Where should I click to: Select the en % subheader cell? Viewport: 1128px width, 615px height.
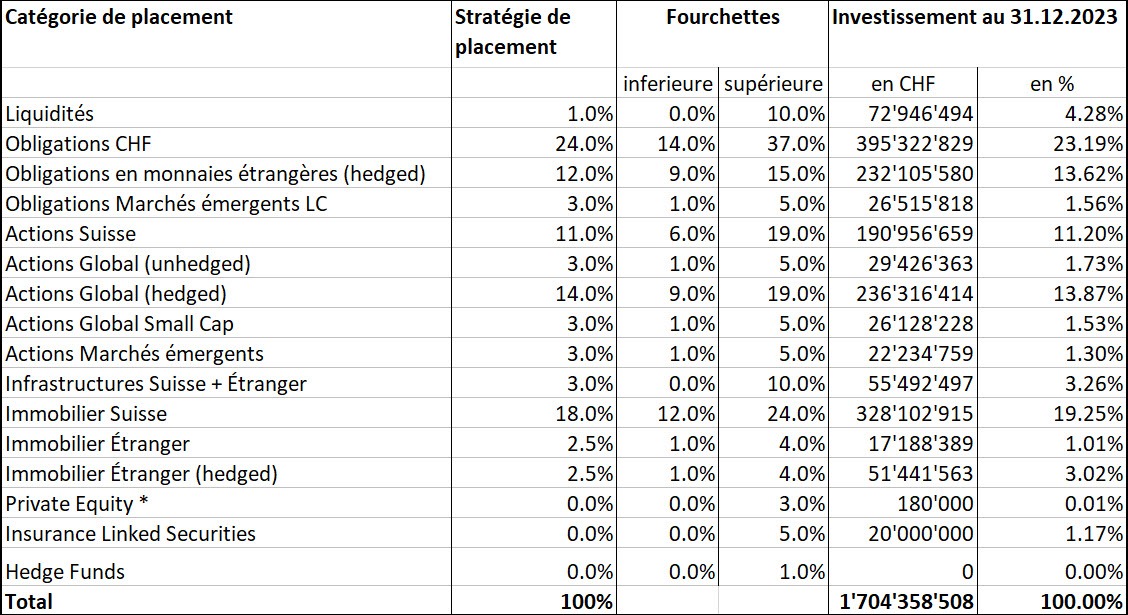1052,83
